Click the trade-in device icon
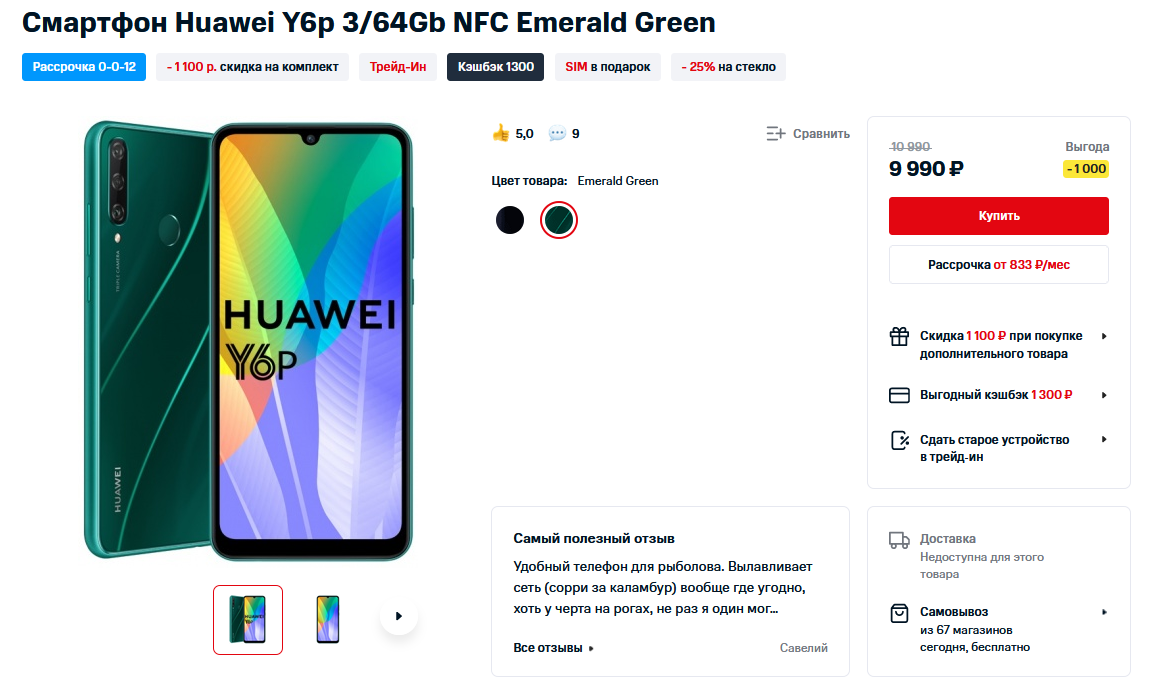Screen dimensions: 1149x691 tap(900, 440)
